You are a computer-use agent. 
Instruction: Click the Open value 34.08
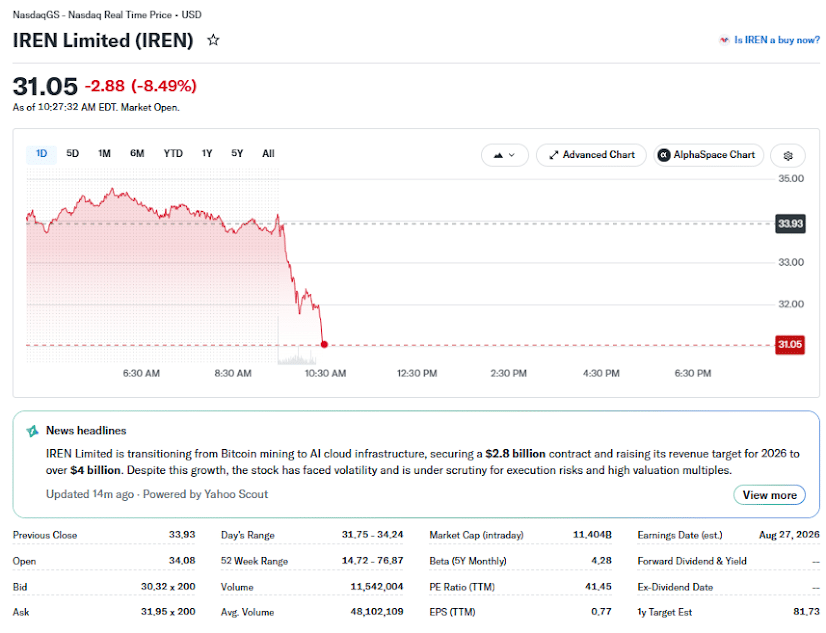182,561
